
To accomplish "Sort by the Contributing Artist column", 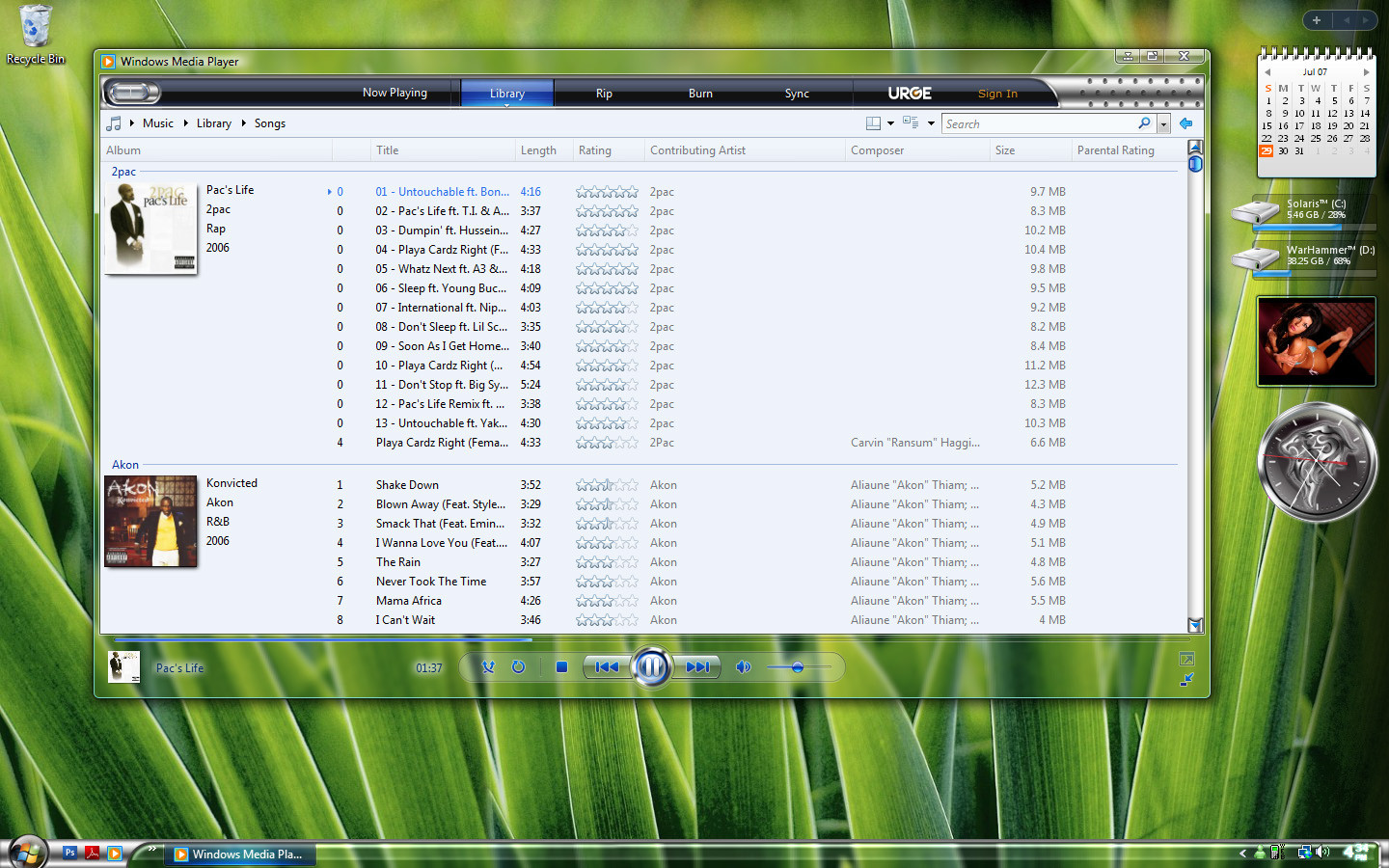I will coord(744,150).
